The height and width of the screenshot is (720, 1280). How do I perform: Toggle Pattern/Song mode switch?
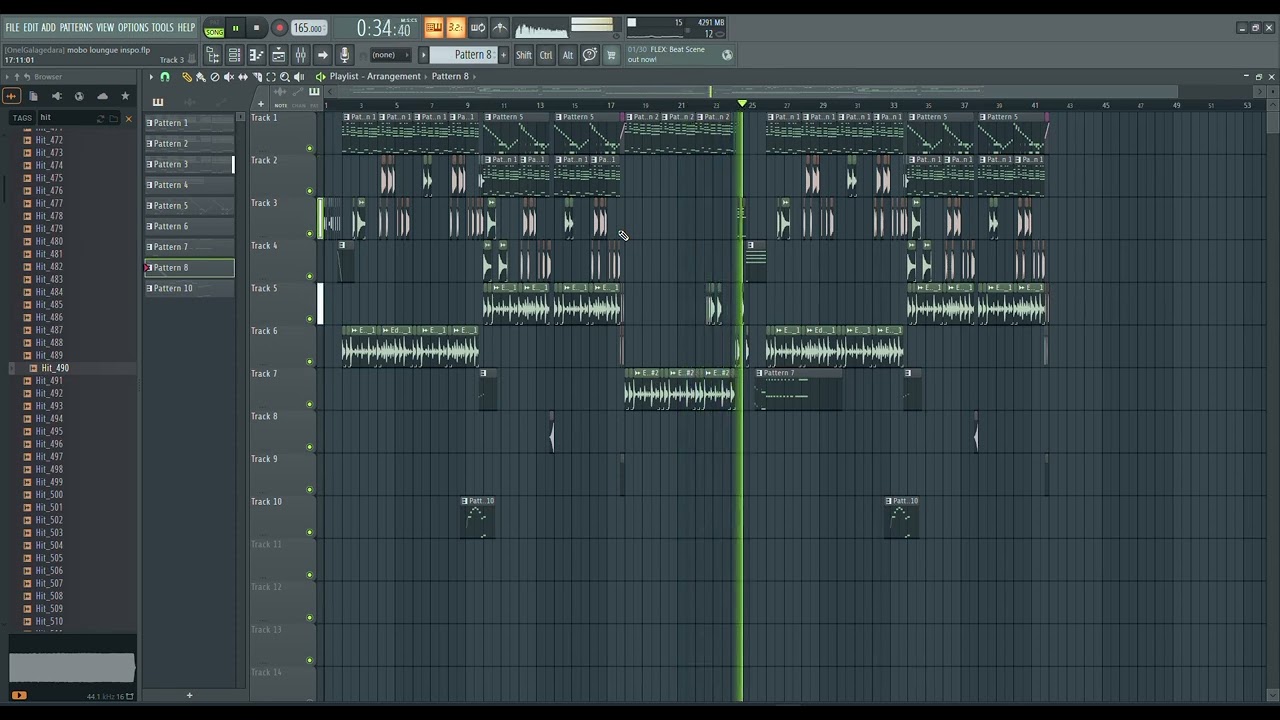(x=214, y=29)
